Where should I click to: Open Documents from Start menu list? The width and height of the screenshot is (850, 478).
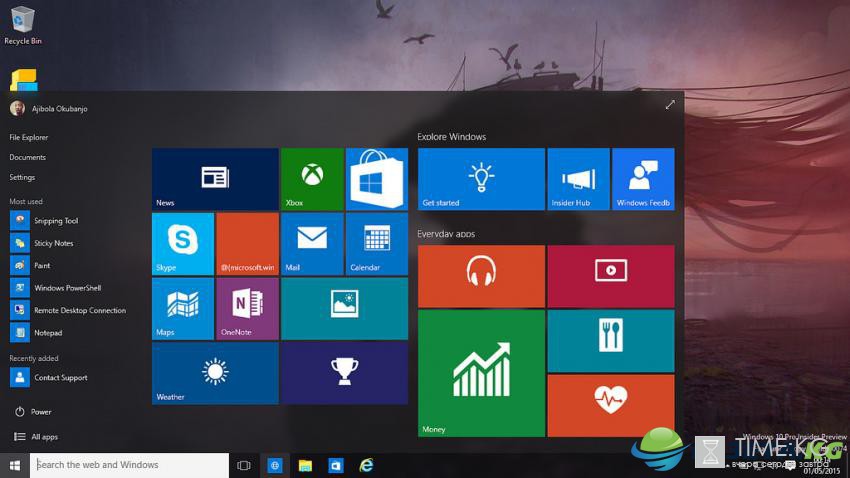(x=28, y=157)
